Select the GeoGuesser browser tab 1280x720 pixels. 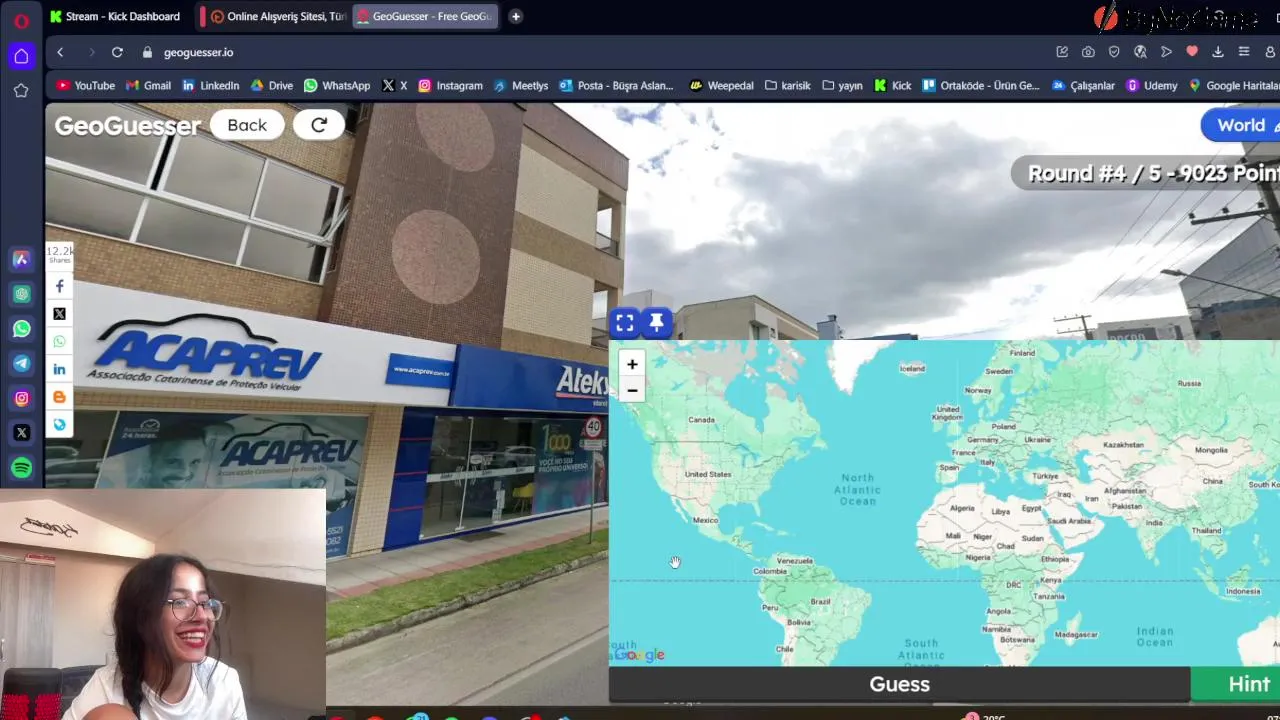(427, 16)
